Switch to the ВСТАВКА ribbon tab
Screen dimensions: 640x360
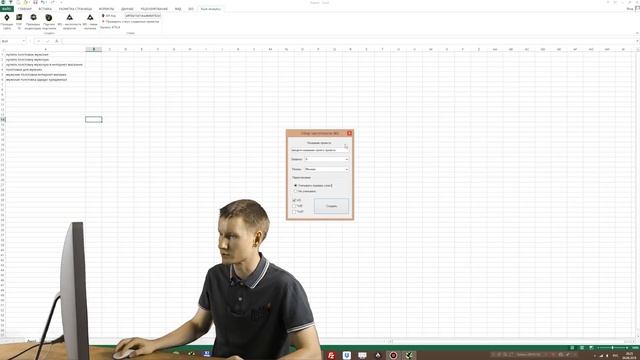tap(45, 9)
